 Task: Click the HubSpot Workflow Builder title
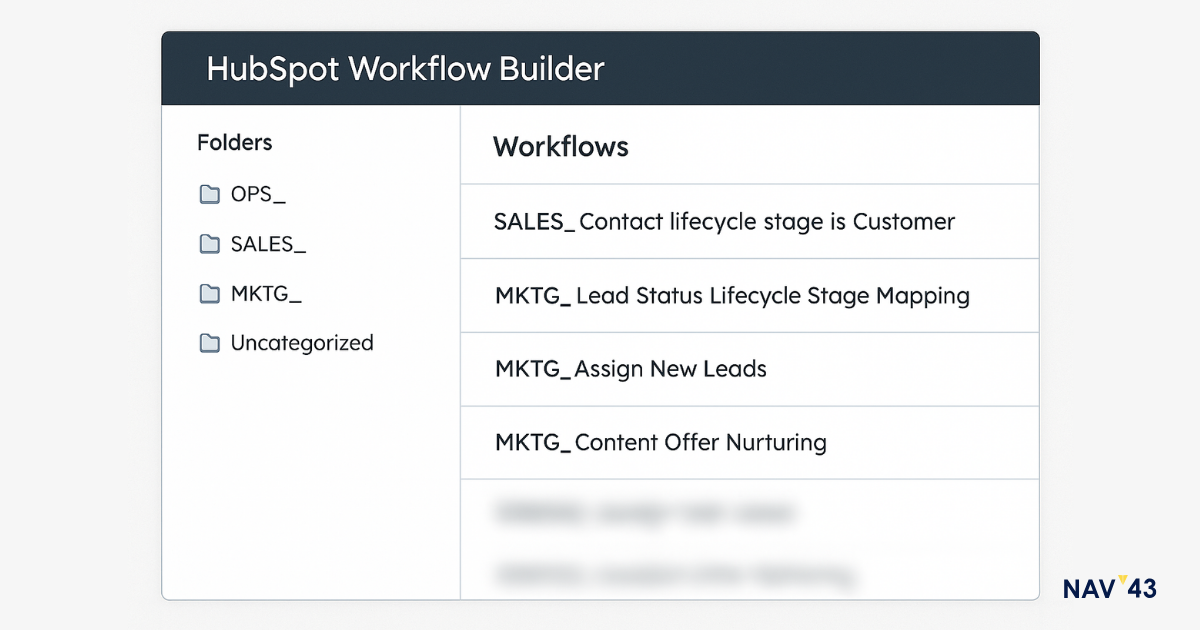click(x=405, y=69)
